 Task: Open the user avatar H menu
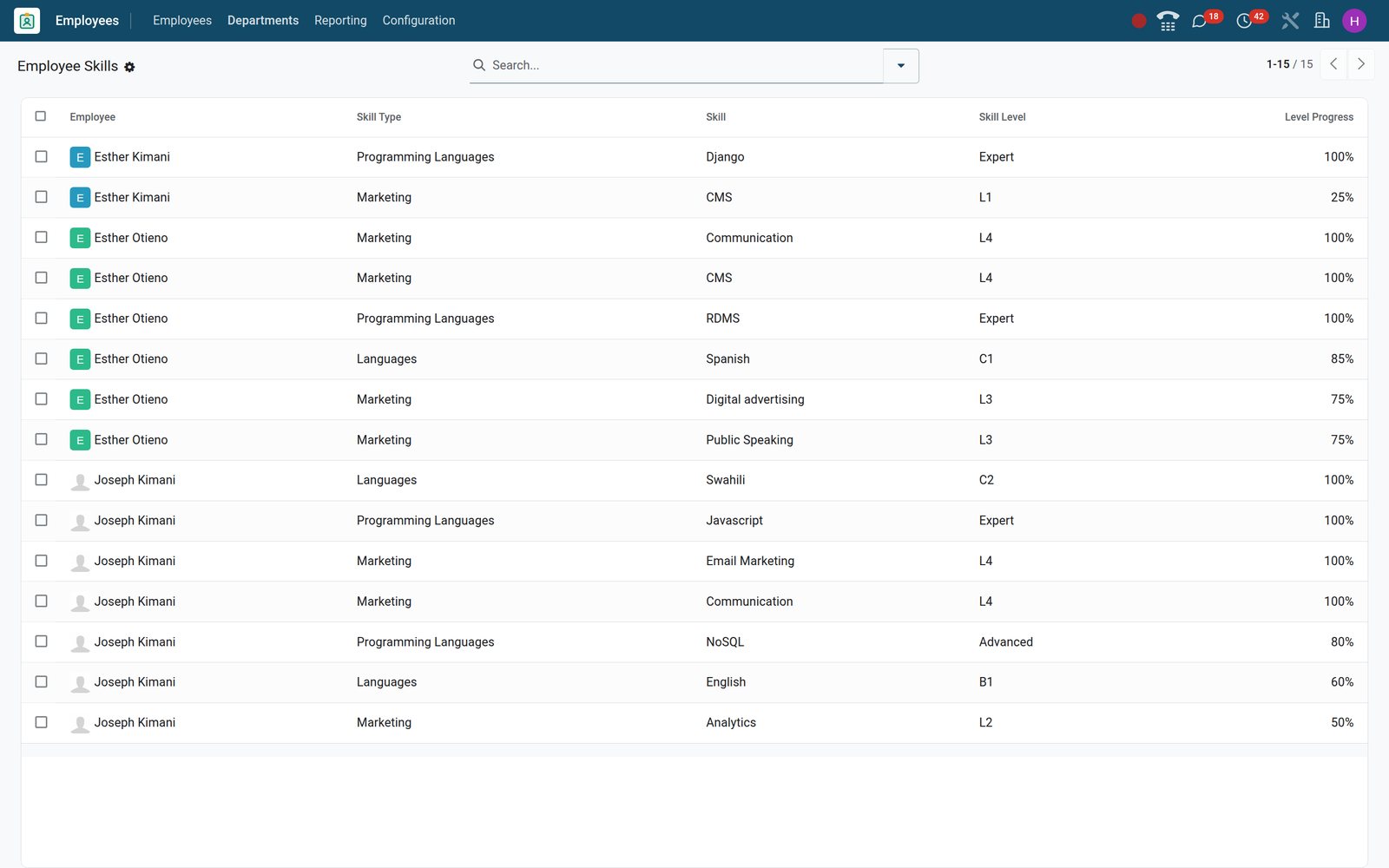(x=1354, y=21)
